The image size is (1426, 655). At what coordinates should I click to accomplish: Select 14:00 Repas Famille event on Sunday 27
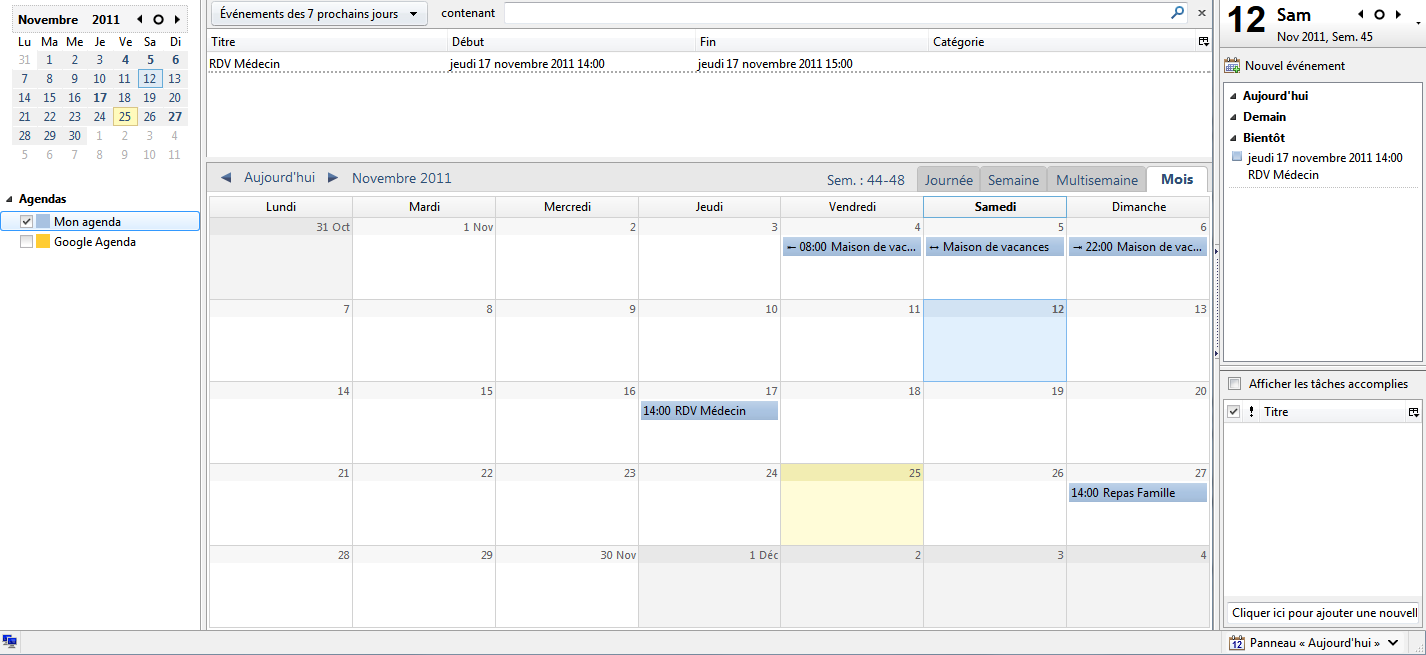pos(1138,493)
